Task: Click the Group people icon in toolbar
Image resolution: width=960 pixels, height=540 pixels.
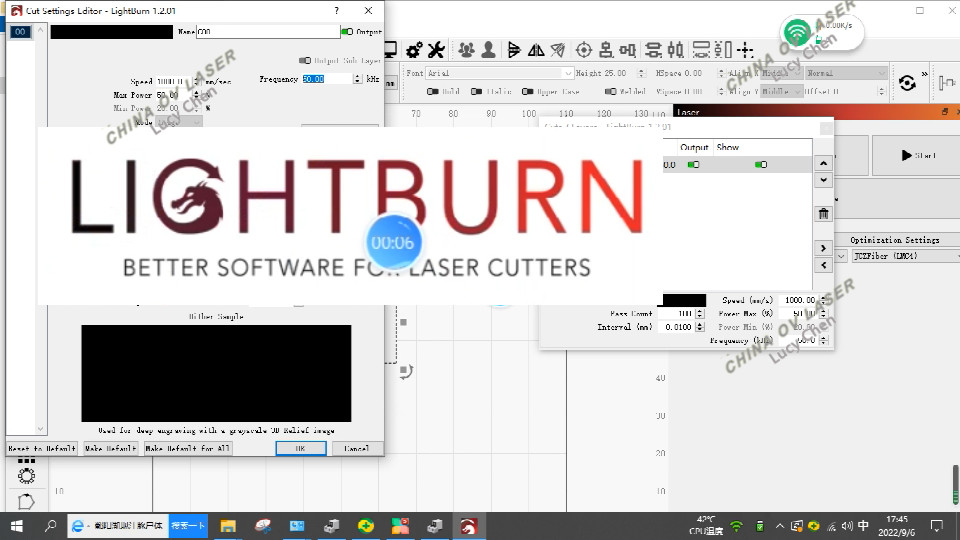Action: click(x=466, y=49)
